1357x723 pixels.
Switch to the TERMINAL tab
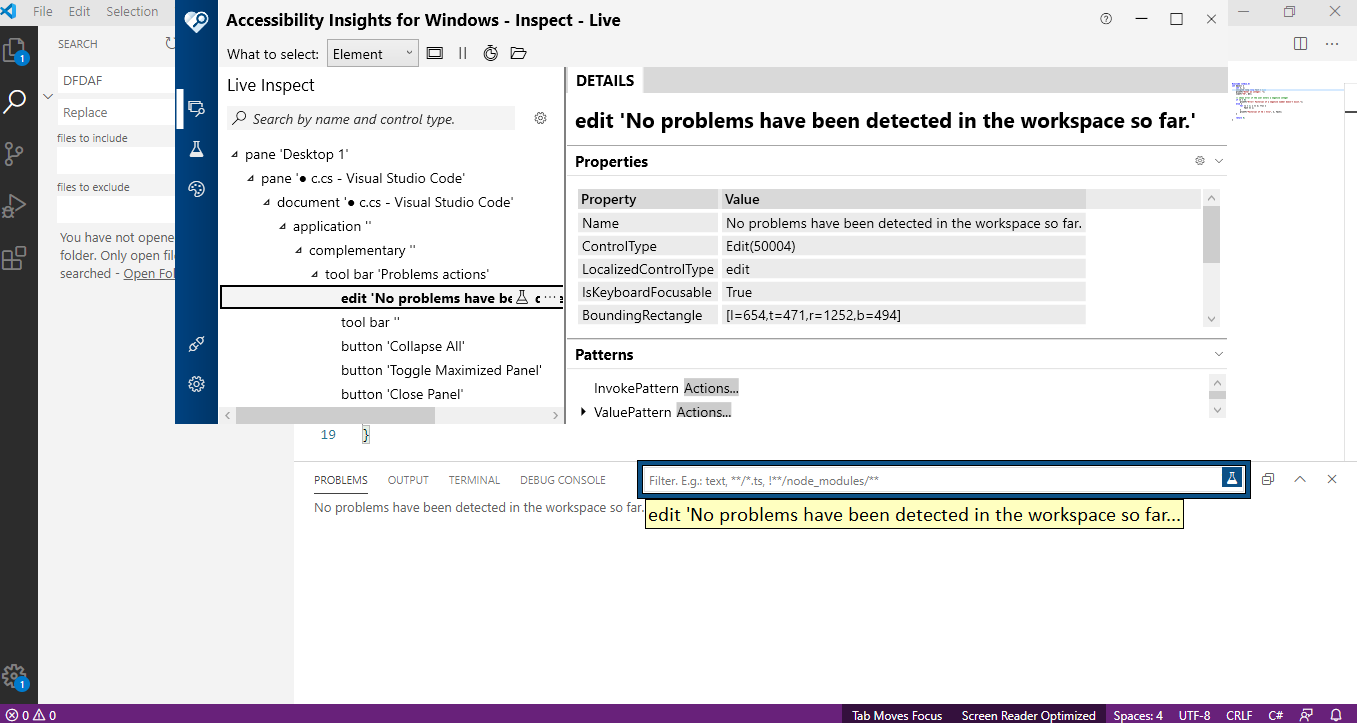pyautogui.click(x=474, y=480)
